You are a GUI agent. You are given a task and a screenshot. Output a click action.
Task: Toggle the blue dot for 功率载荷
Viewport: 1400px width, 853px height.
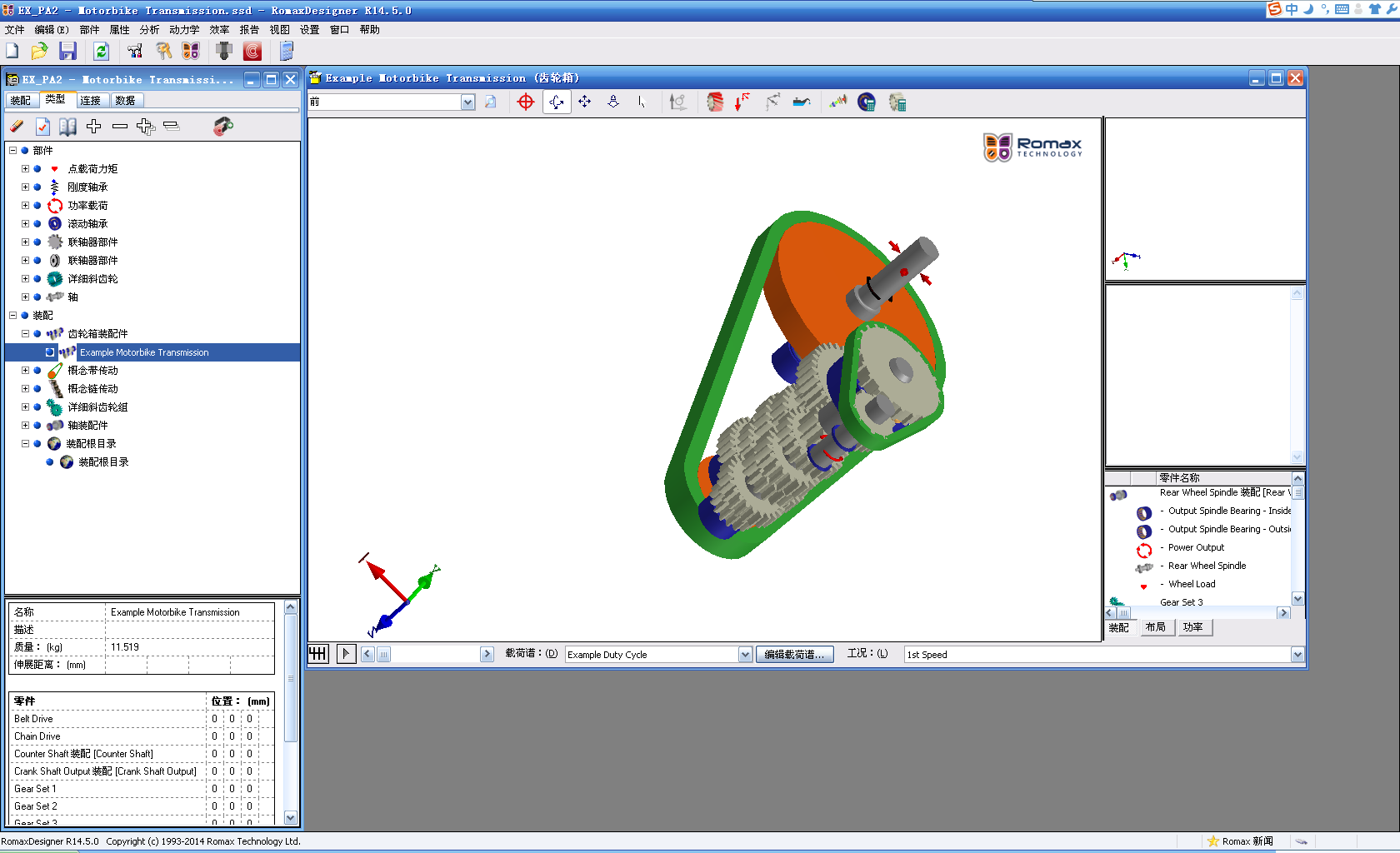37,206
